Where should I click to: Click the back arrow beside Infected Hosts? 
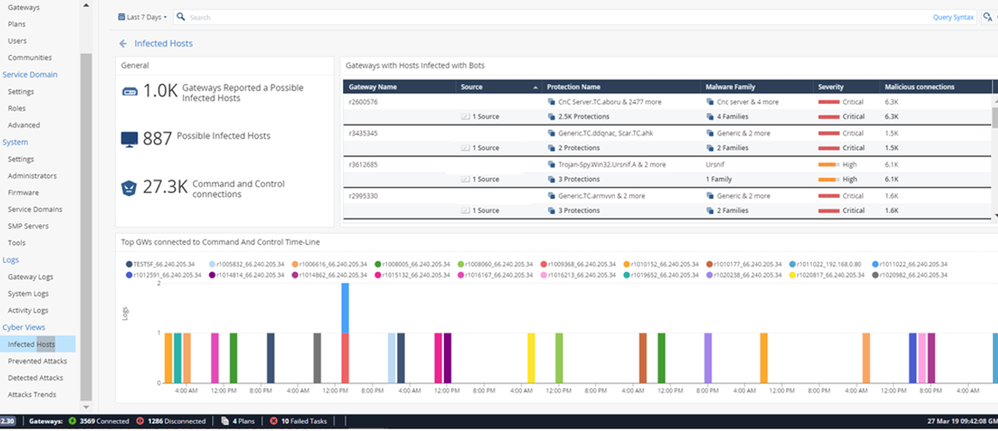click(123, 44)
